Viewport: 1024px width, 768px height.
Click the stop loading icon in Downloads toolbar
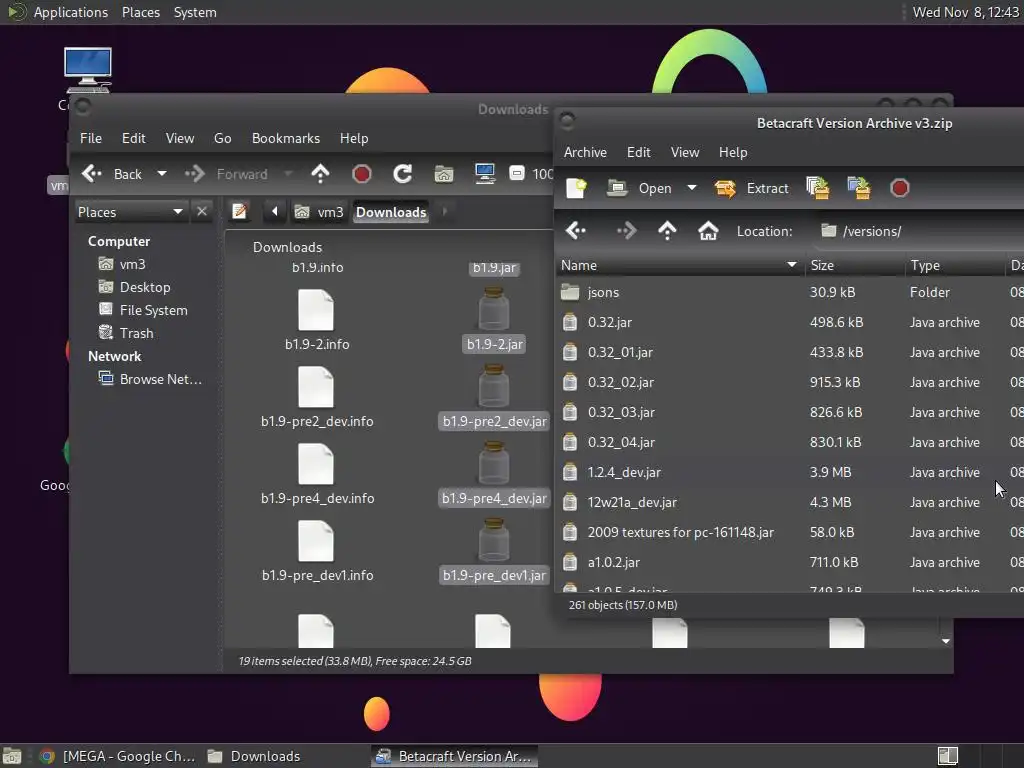point(361,174)
